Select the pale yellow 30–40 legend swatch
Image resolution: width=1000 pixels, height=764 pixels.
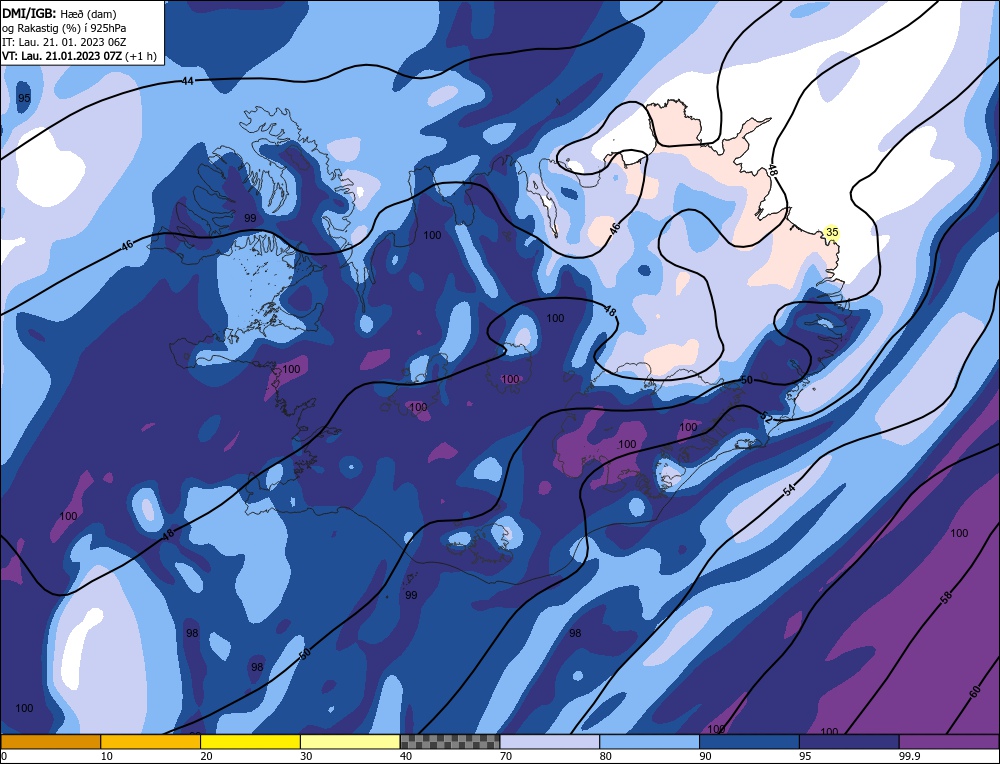[x=350, y=741]
